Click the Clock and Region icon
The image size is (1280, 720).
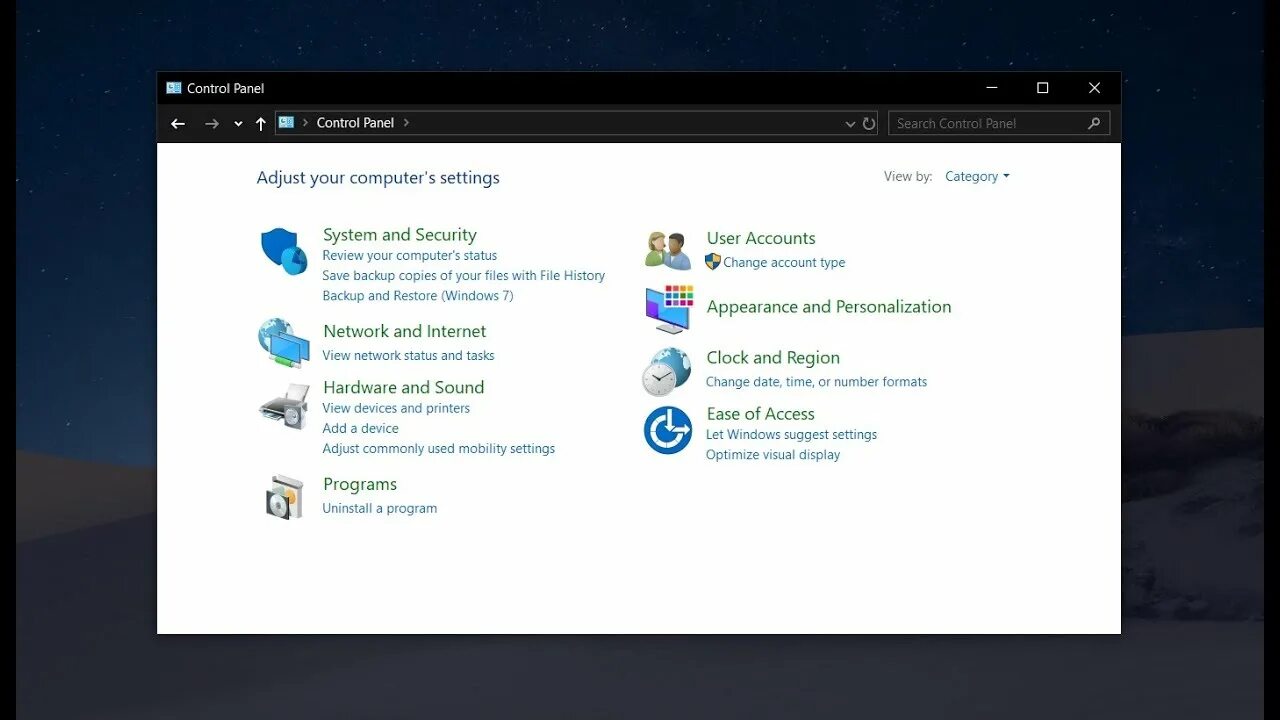click(666, 371)
